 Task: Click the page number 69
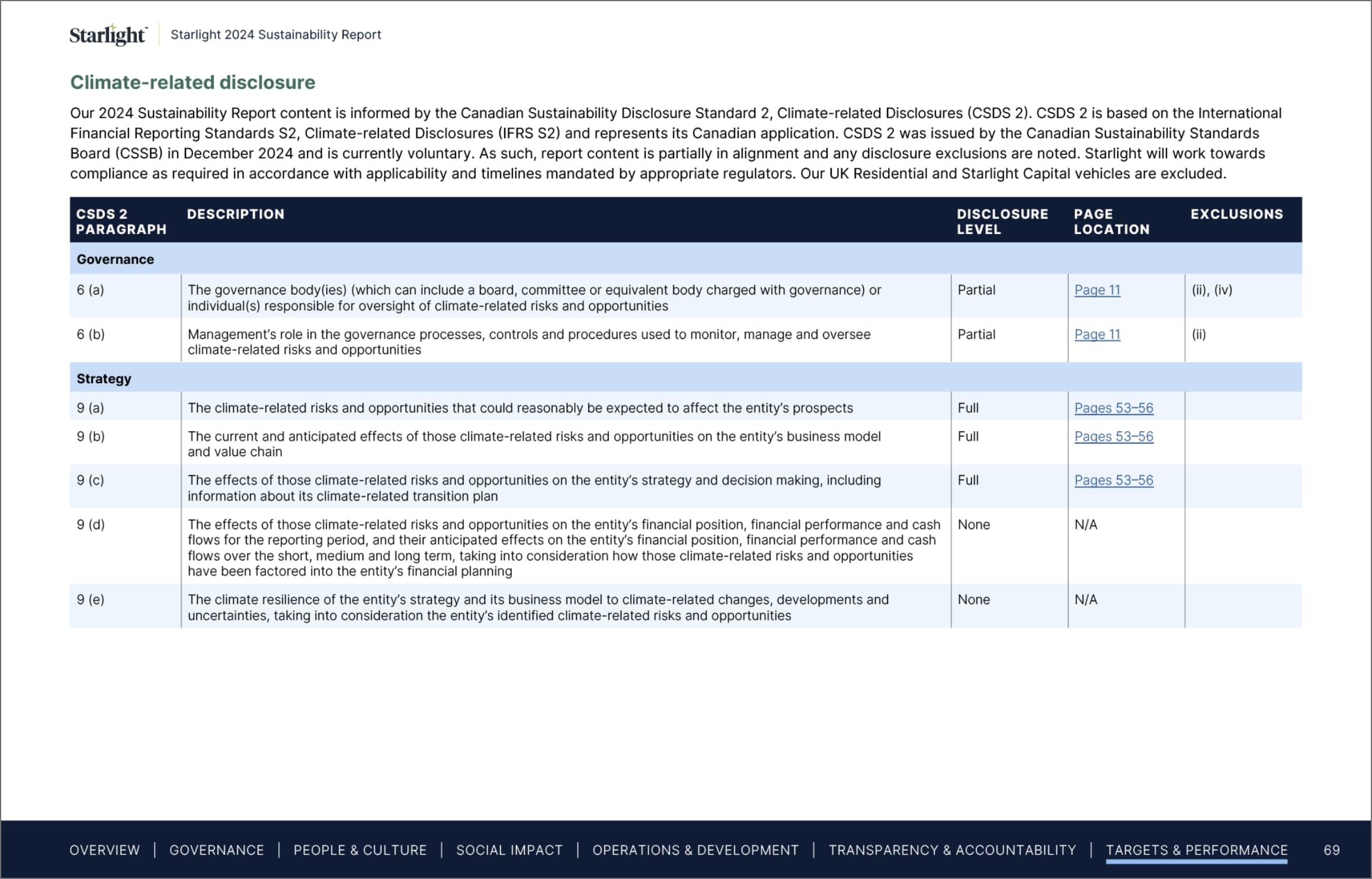[1331, 849]
